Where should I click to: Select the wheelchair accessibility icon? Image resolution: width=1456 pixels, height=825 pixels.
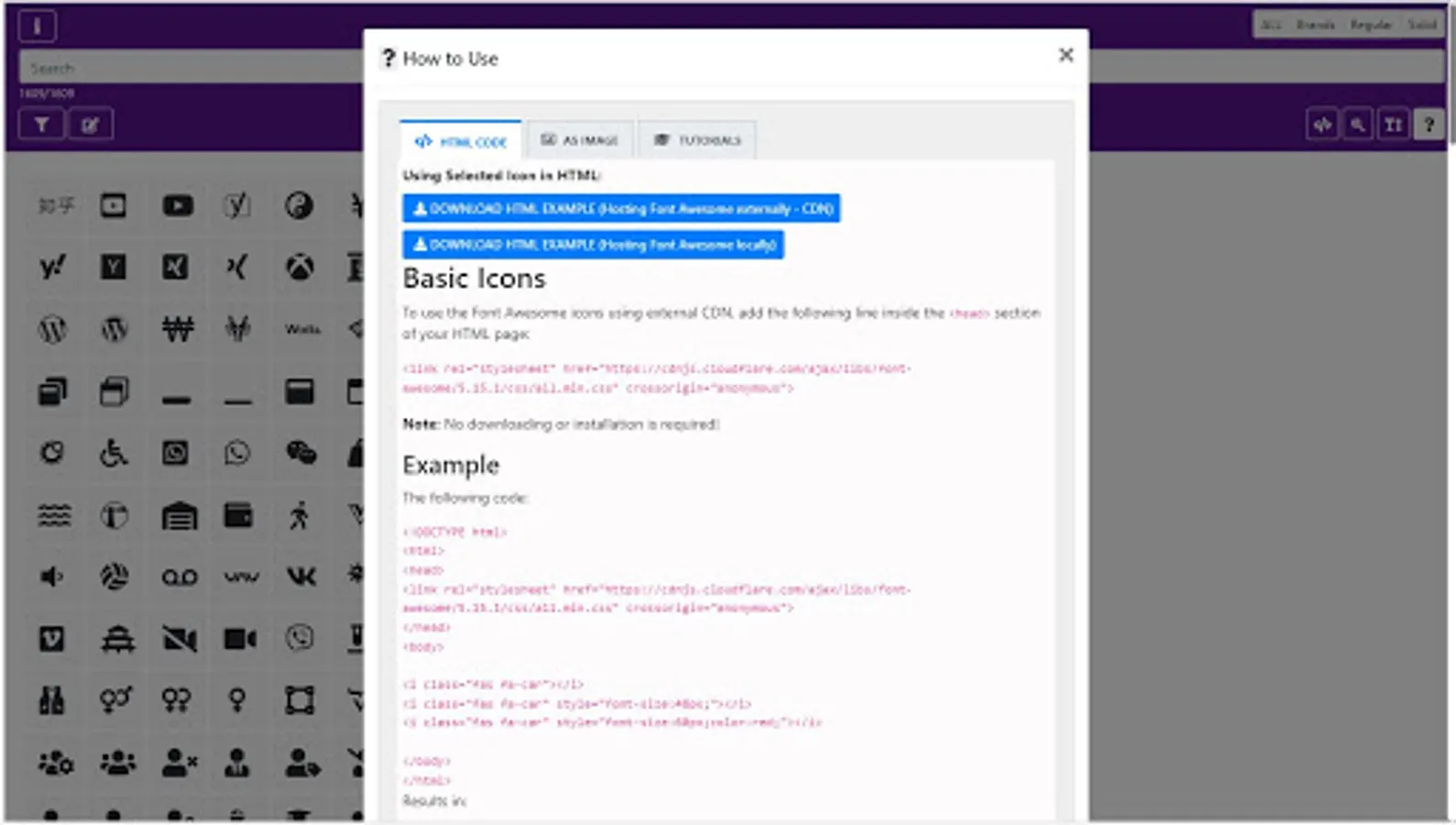pos(114,452)
